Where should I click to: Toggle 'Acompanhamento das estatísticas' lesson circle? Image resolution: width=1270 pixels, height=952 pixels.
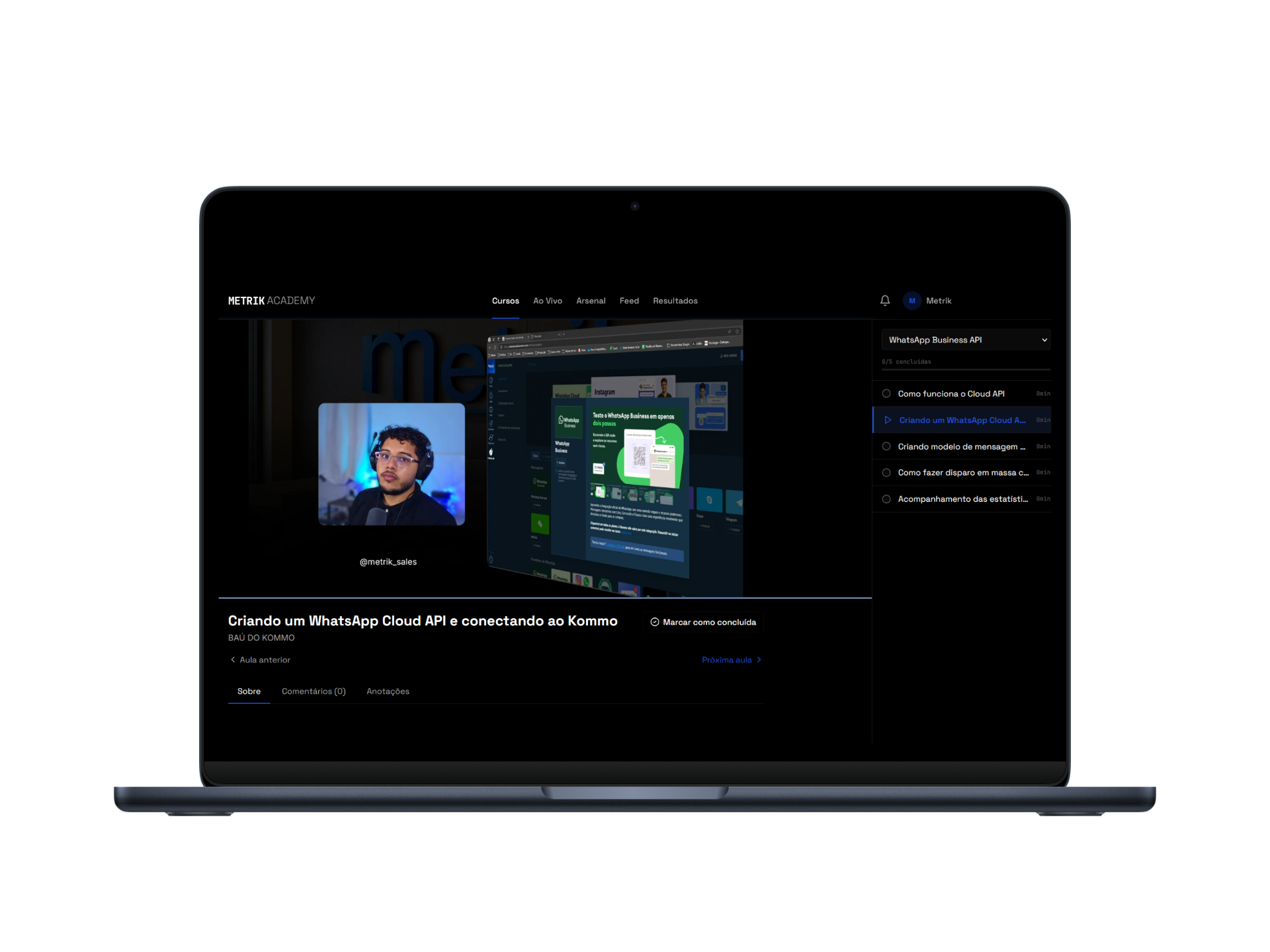click(886, 499)
